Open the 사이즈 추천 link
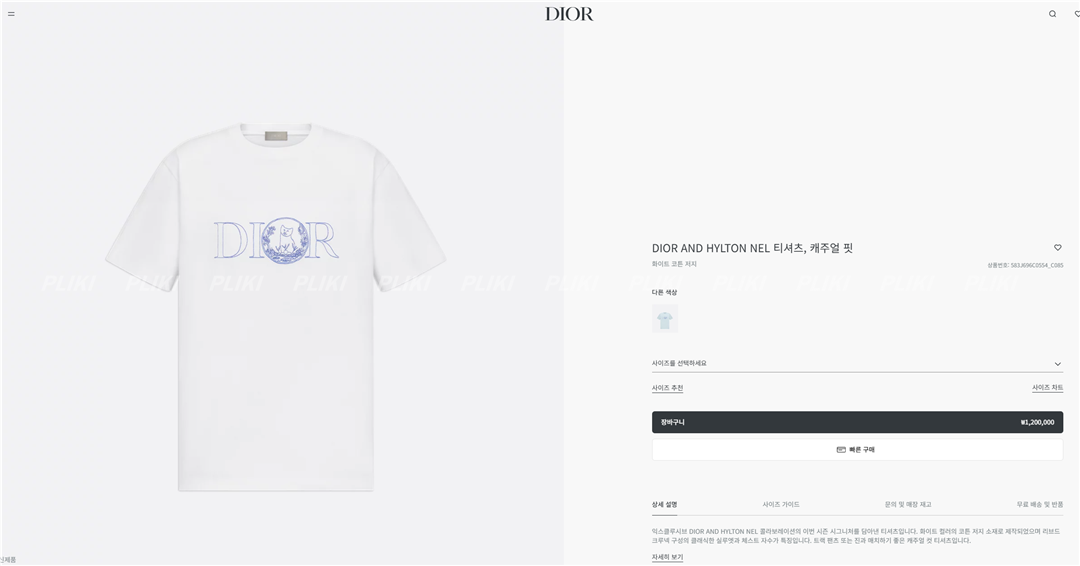Screen dimensions: 1080x566 [667, 388]
